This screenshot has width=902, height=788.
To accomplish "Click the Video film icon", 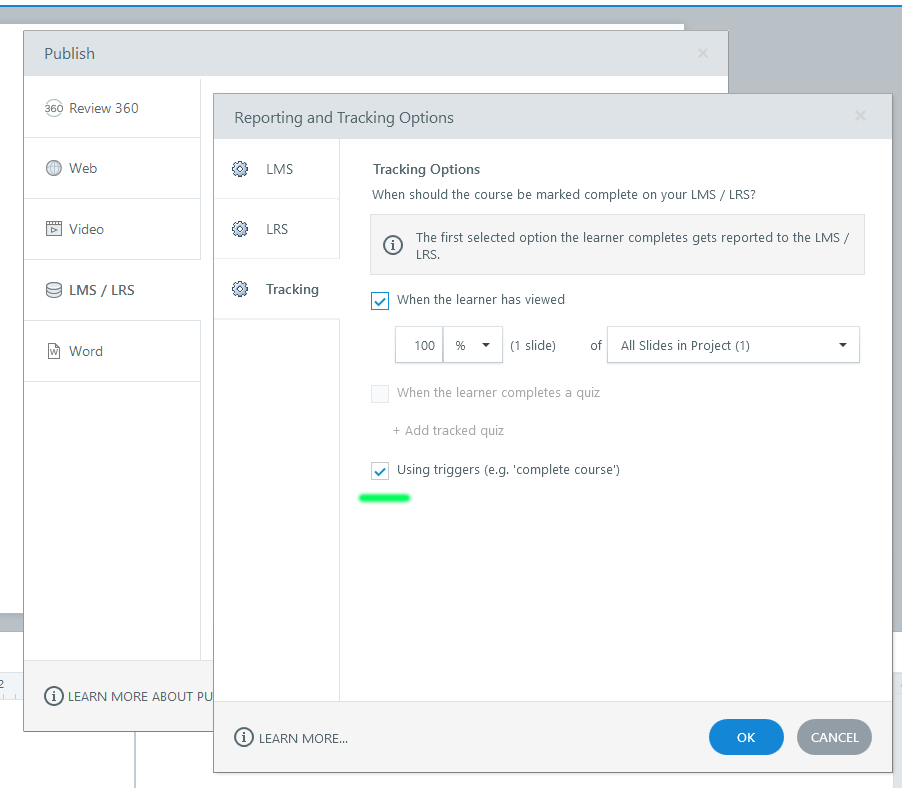I will (x=54, y=229).
